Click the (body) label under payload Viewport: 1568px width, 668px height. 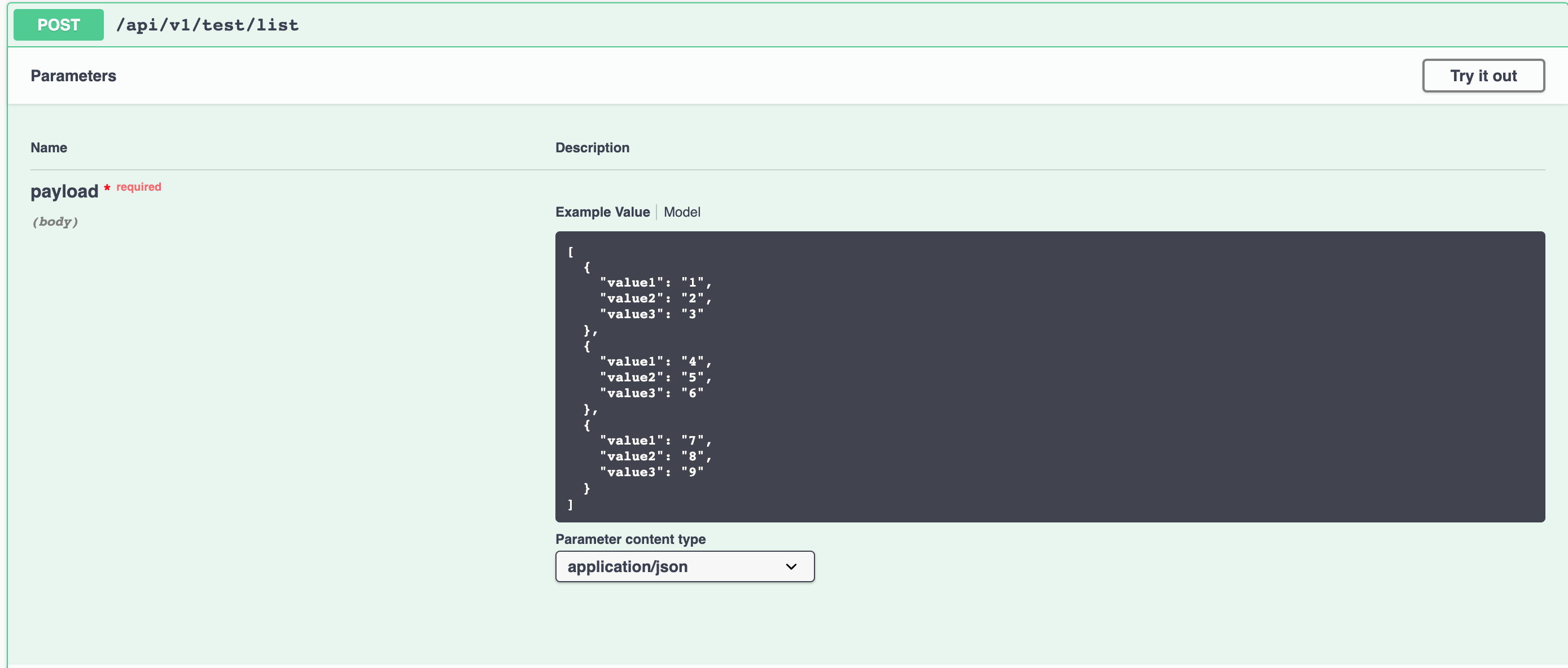point(55,222)
